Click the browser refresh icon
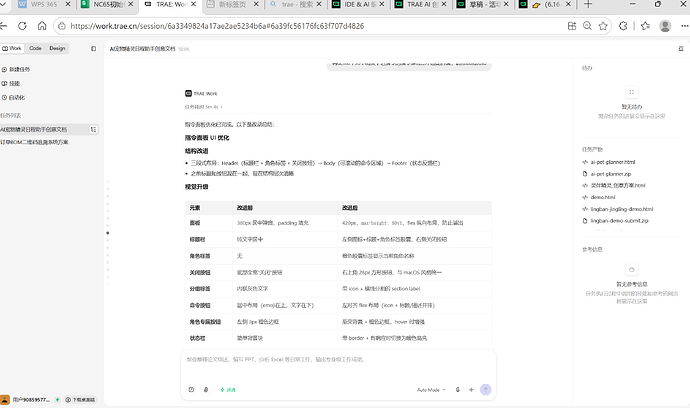 (22, 26)
